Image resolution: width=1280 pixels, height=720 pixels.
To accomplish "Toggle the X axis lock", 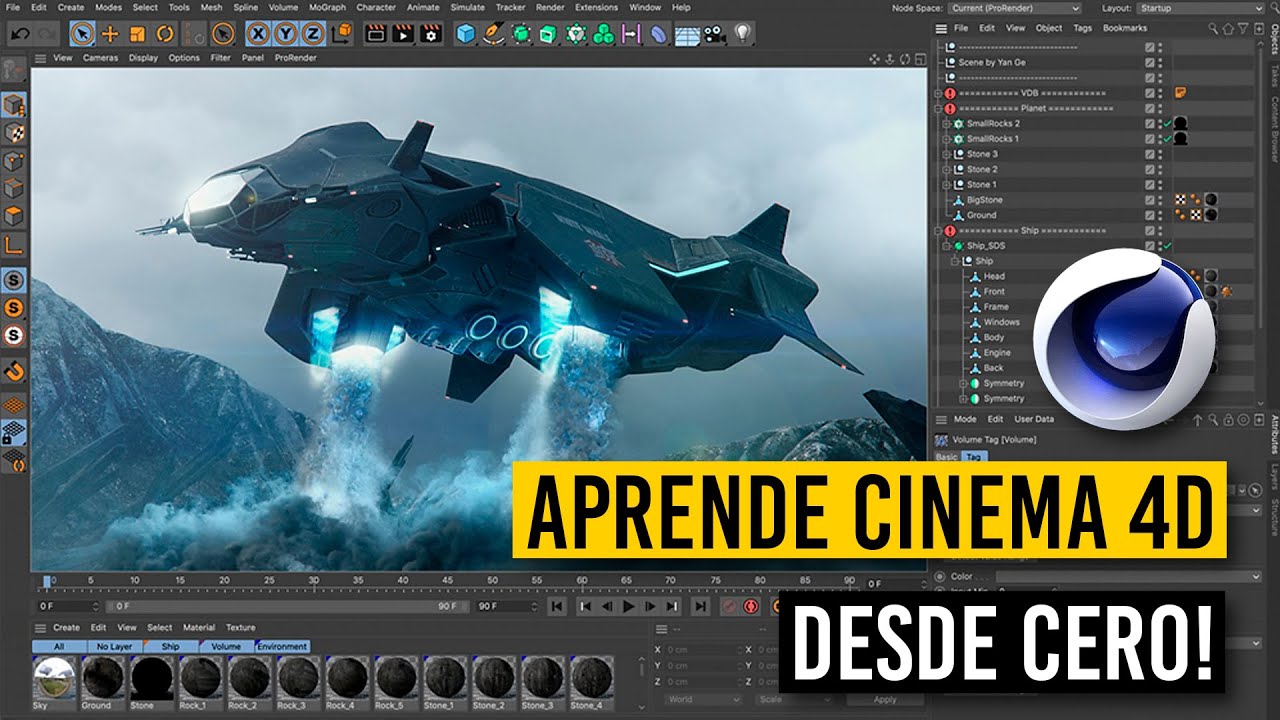I will (258, 33).
